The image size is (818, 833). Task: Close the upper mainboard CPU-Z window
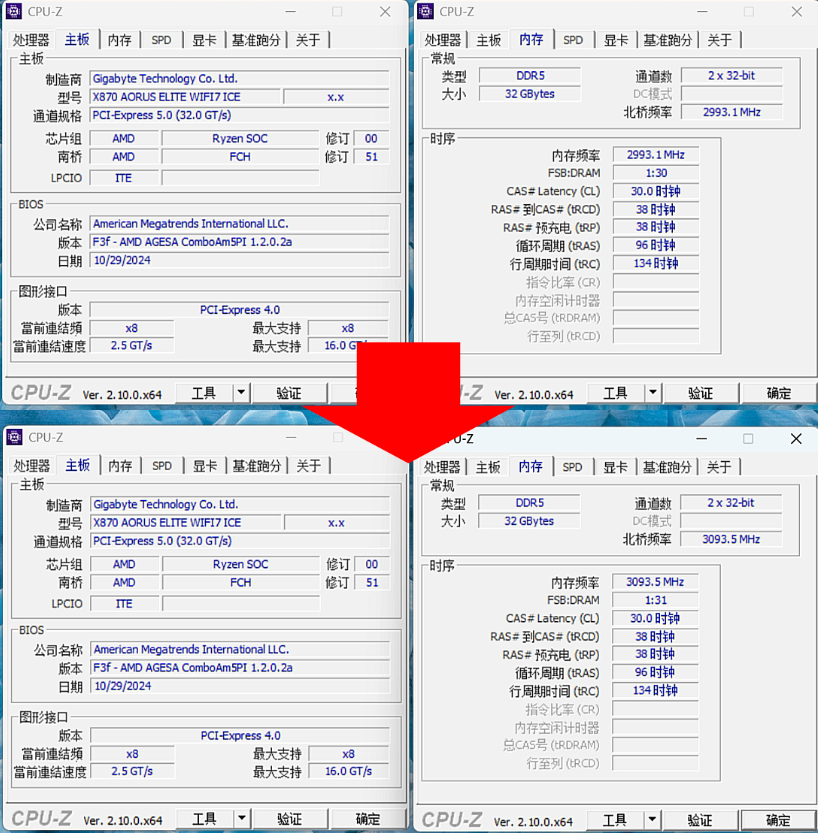click(x=385, y=12)
